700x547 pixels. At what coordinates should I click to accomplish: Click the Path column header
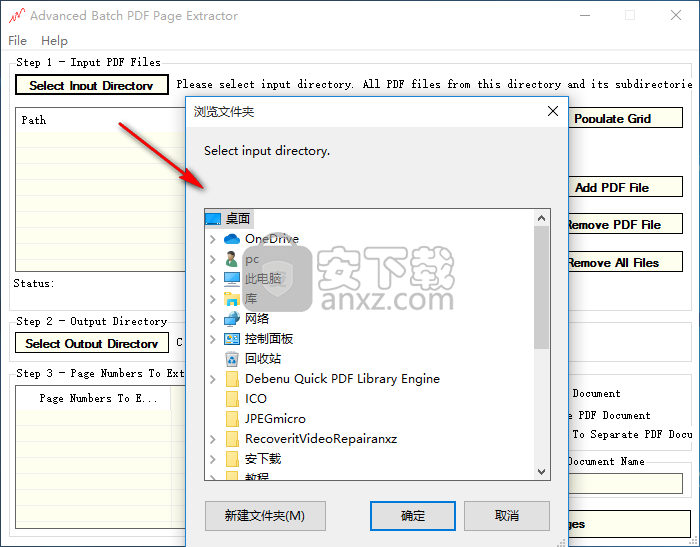coord(100,120)
